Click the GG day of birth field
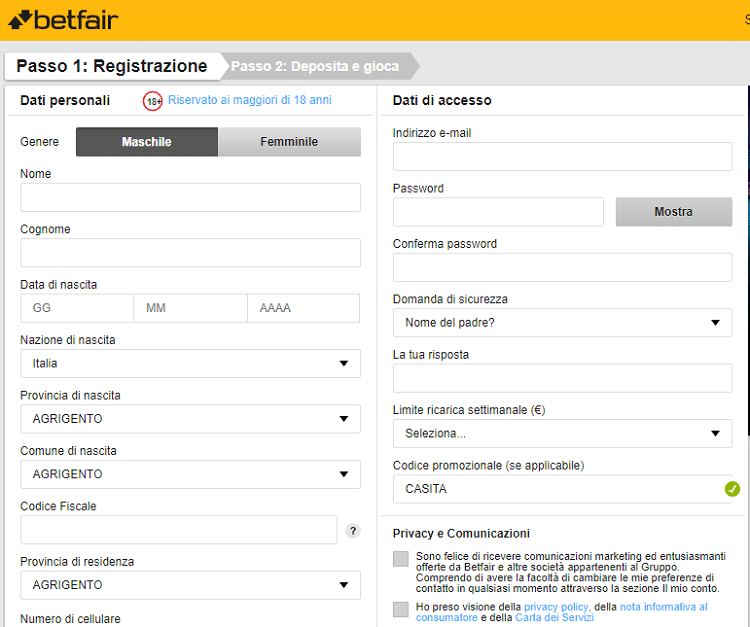 [x=77, y=308]
